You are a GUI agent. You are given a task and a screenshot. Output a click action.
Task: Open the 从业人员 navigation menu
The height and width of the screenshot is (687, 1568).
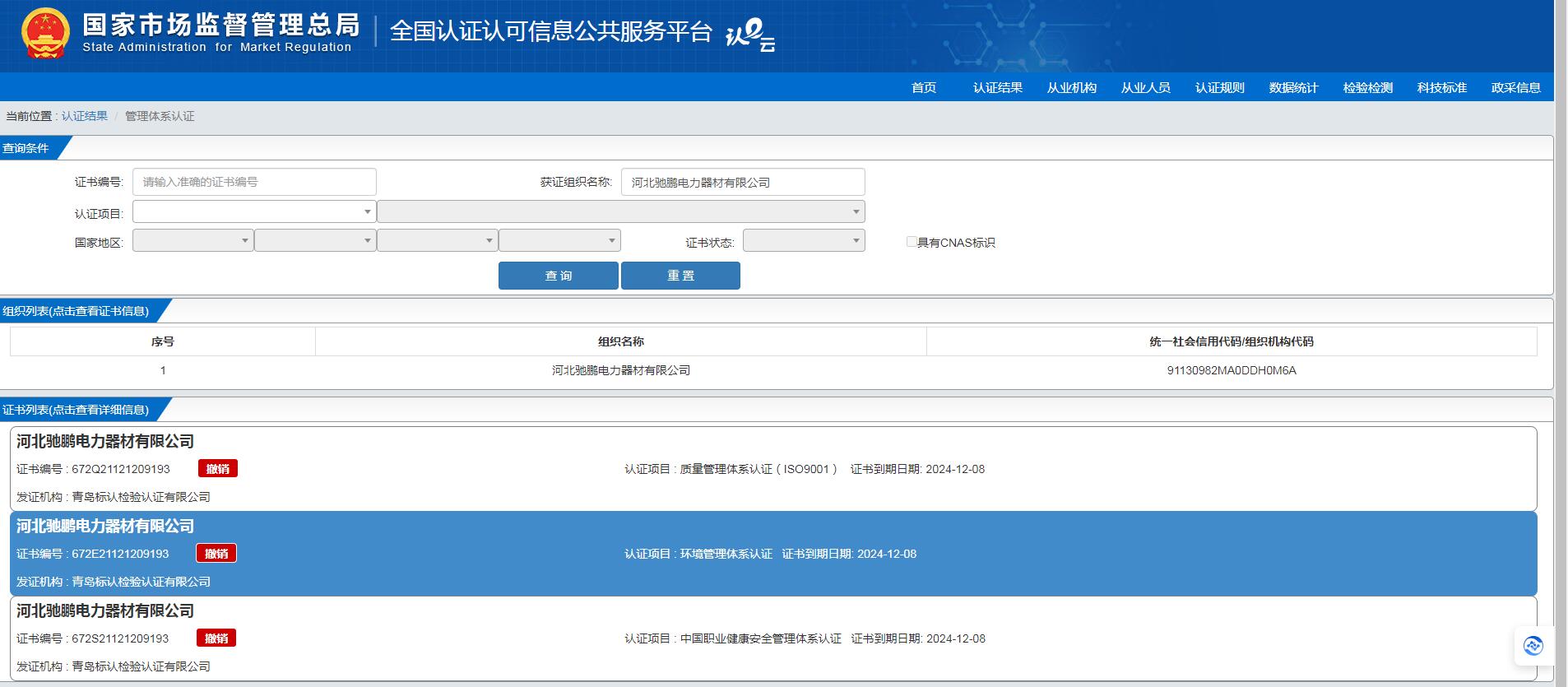1146,88
